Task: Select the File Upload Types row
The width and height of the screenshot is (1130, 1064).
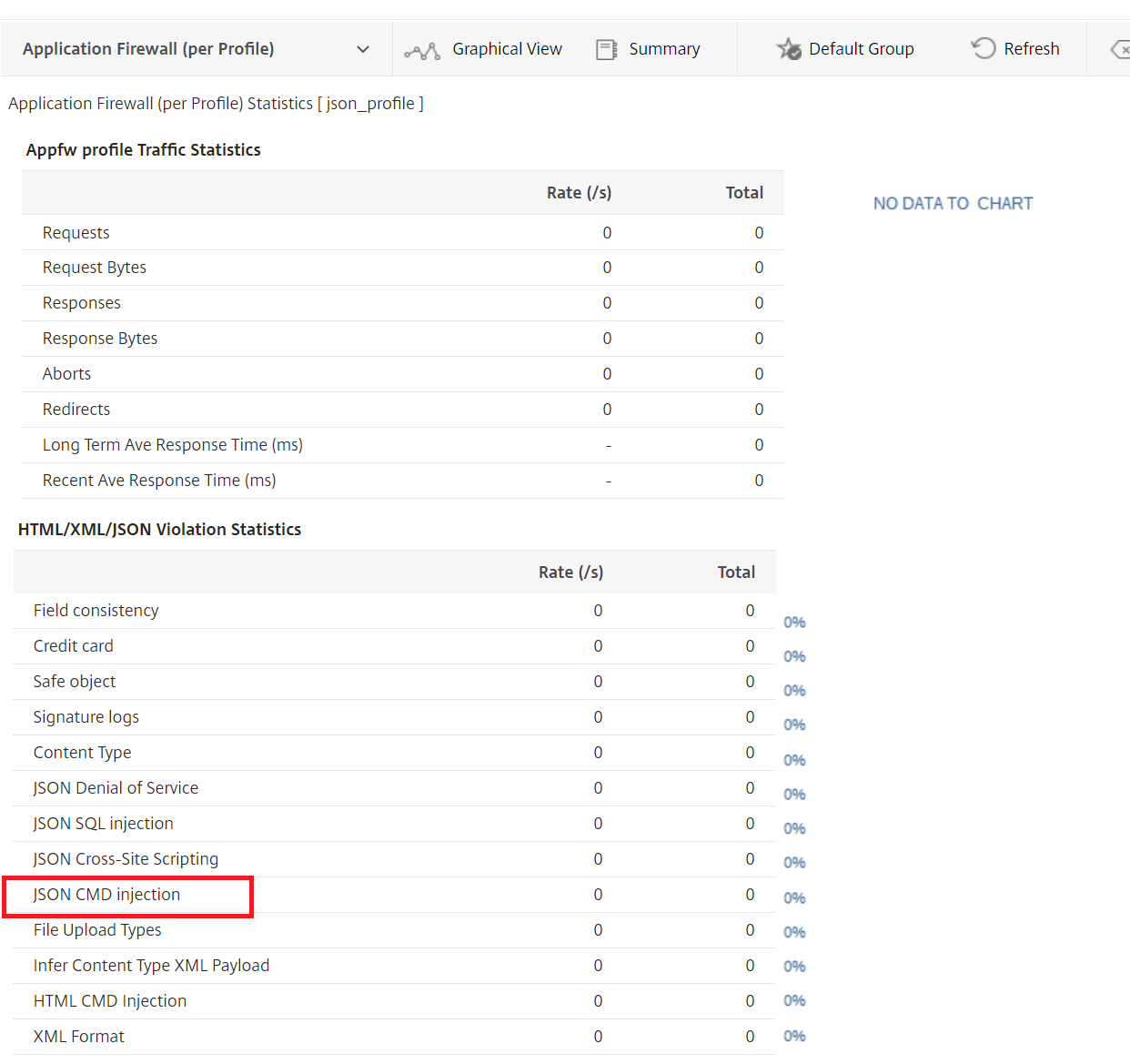Action: pos(394,930)
